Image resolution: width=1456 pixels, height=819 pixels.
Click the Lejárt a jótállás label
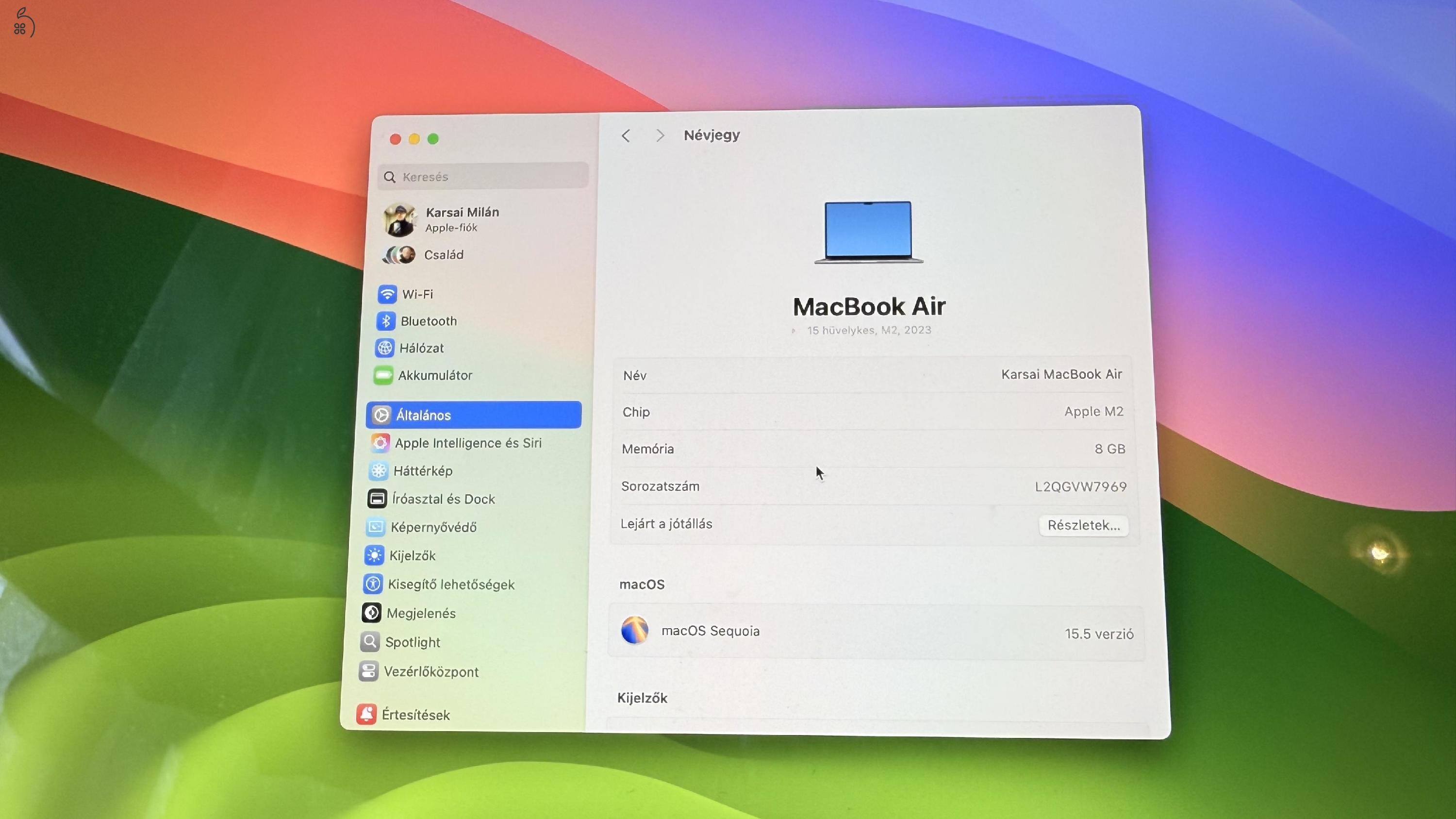click(x=666, y=524)
